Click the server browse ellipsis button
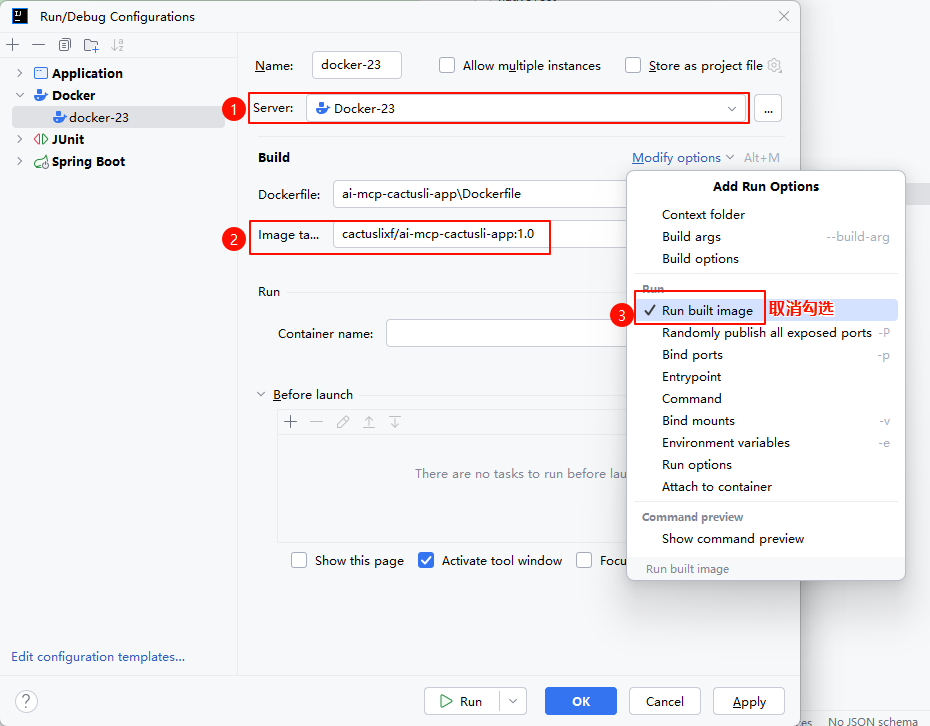The image size is (930, 726). [768, 109]
